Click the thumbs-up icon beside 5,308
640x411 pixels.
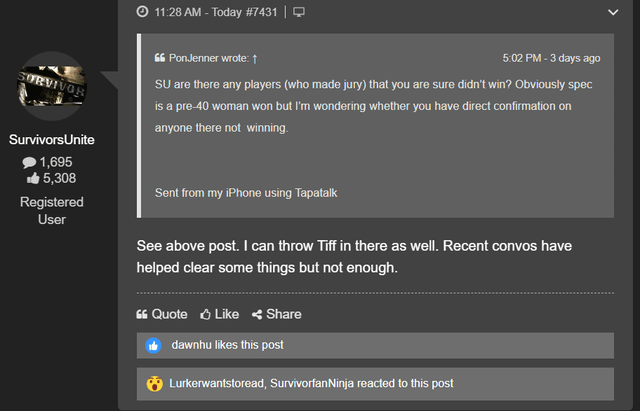click(33, 179)
